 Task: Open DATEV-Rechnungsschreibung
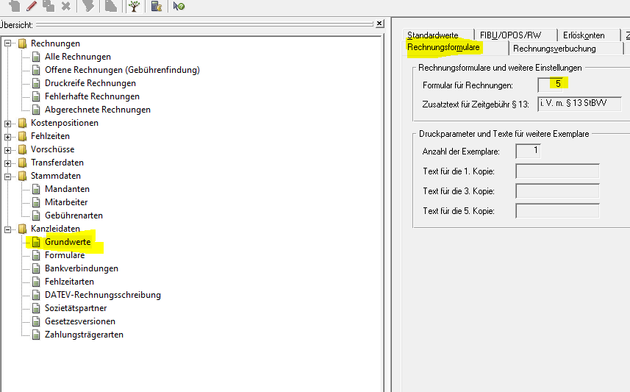pyautogui.click(x=102, y=295)
